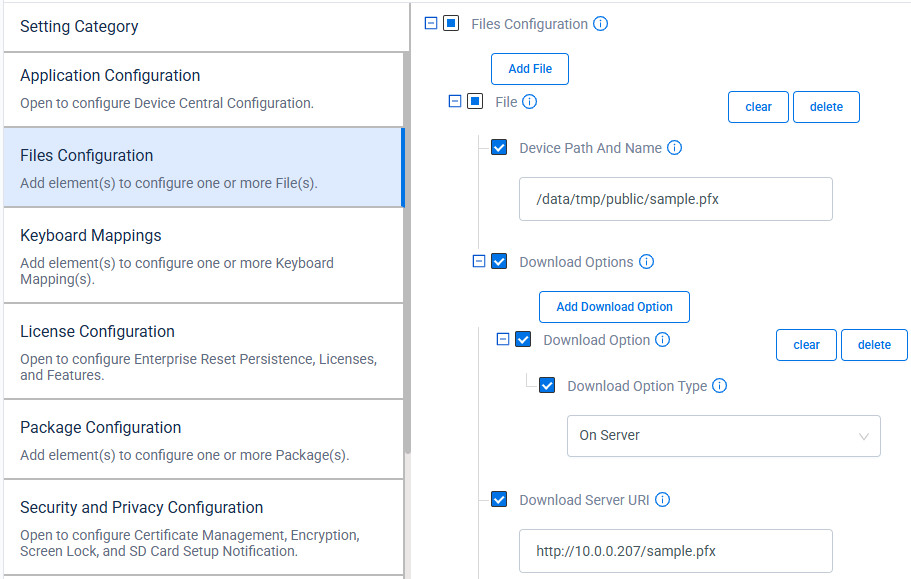Open info icon for Download Server URI
Viewport: 911px width, 579px height.
pos(662,499)
